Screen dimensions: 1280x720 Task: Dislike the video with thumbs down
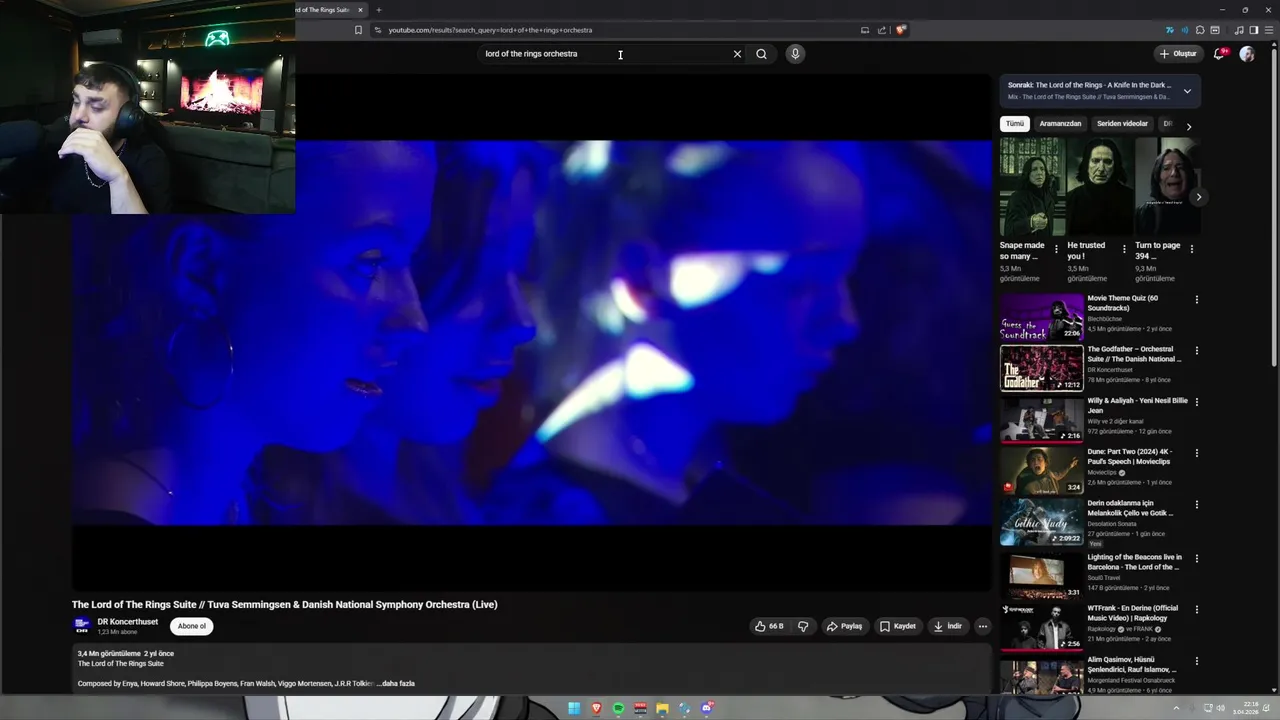pos(802,626)
